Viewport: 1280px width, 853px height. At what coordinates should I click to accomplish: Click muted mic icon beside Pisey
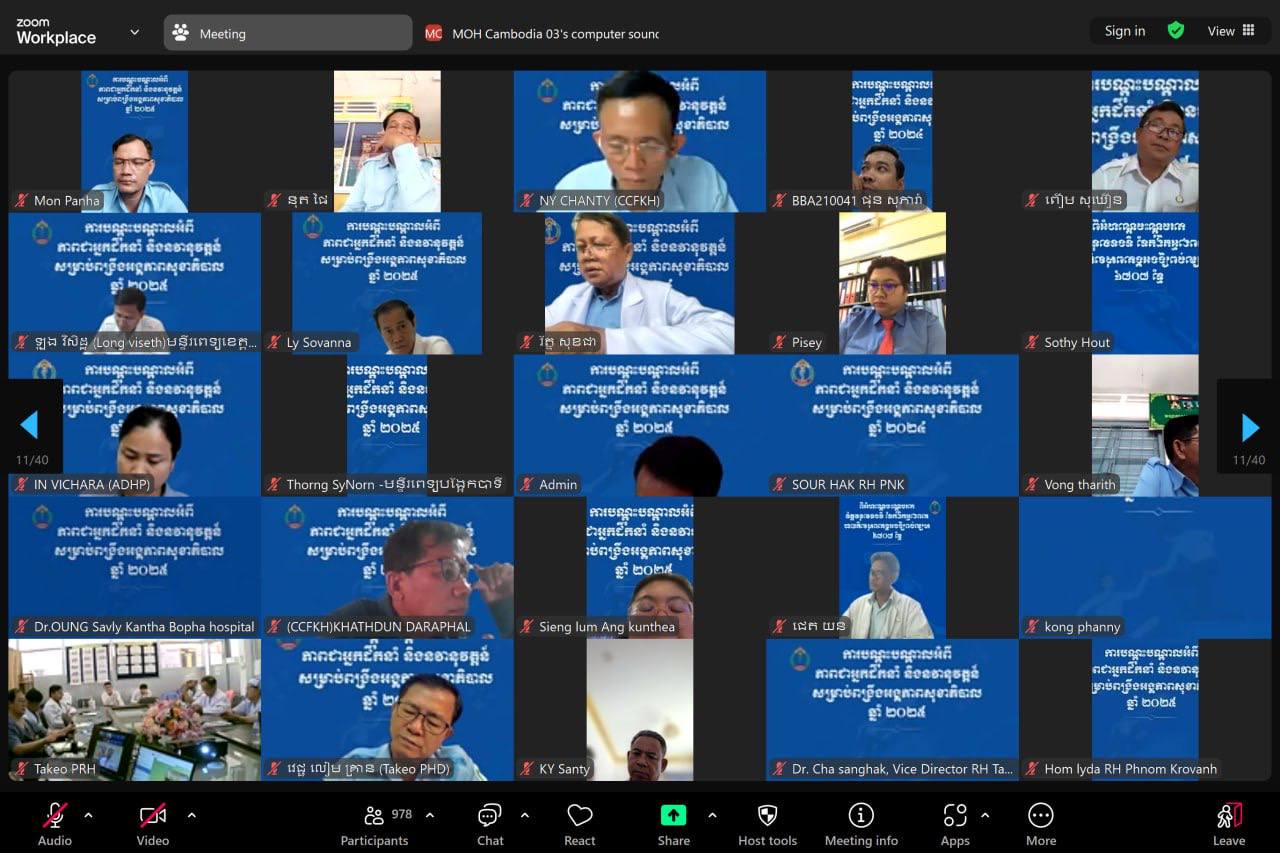point(779,342)
